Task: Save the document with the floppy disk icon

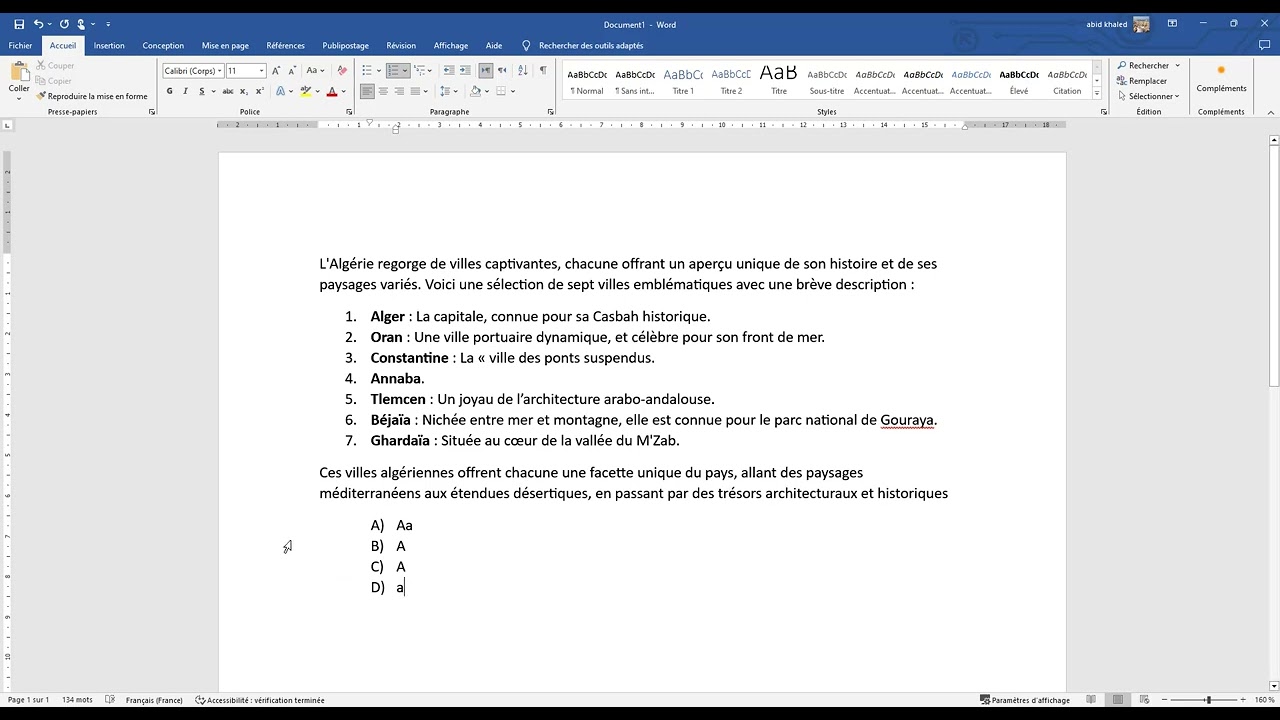Action: click(19, 24)
